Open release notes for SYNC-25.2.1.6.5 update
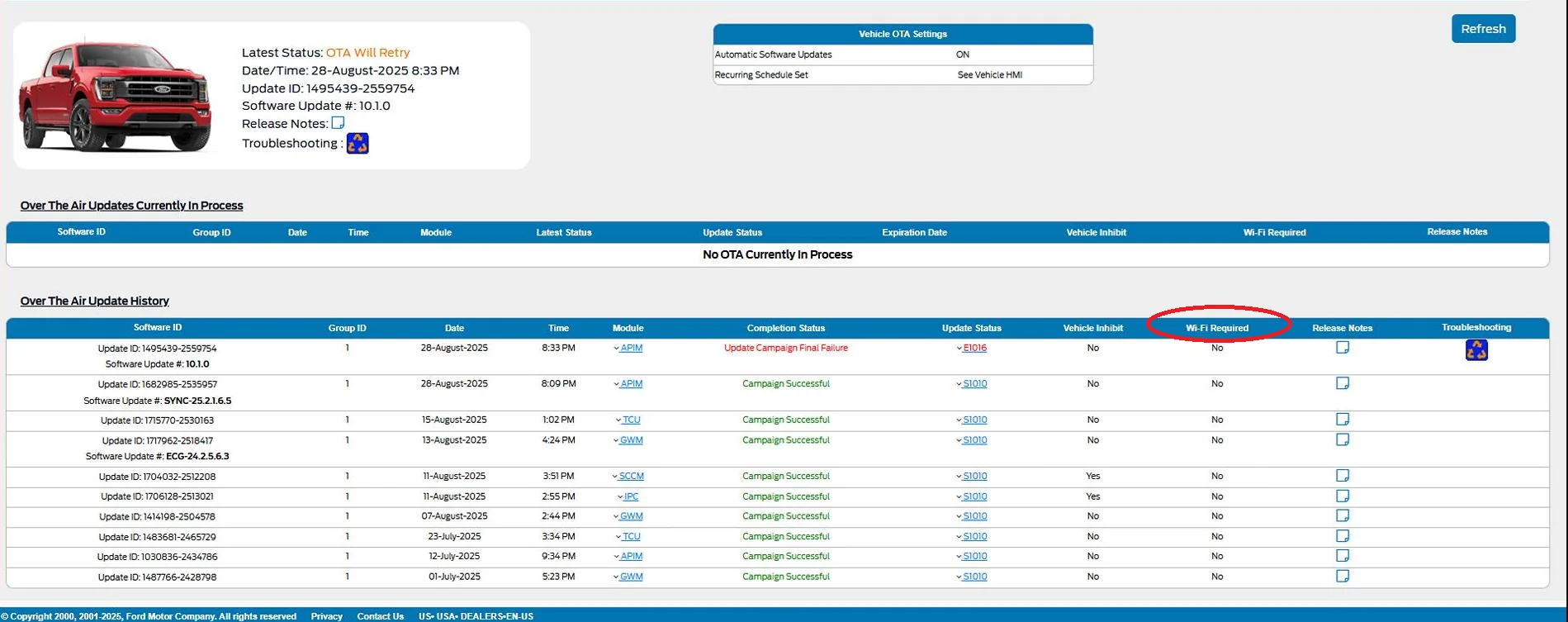The width and height of the screenshot is (1568, 622). click(x=1343, y=383)
